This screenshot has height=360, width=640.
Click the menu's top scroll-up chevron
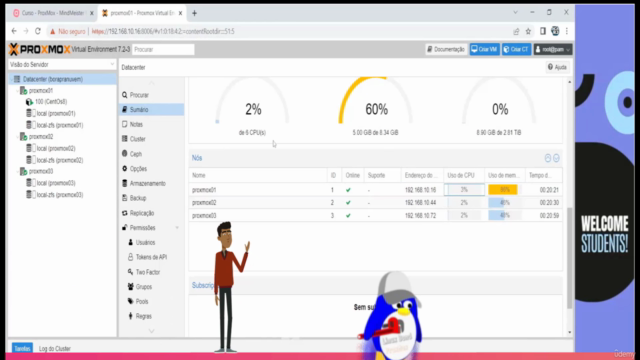click(x=151, y=83)
